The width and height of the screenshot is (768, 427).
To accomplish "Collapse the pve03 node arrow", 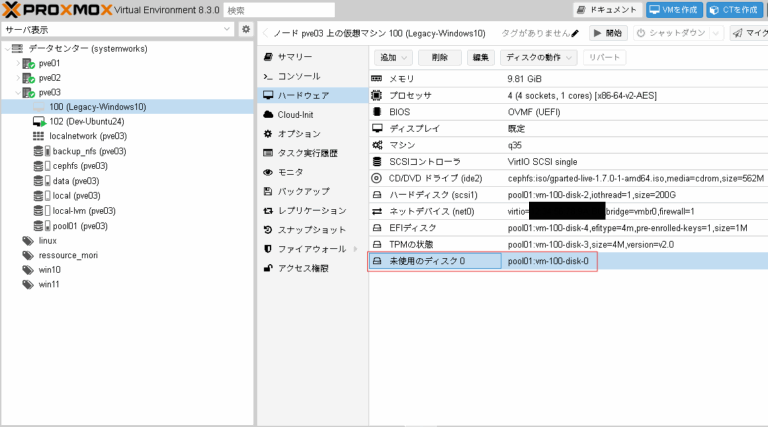I will click(x=18, y=93).
